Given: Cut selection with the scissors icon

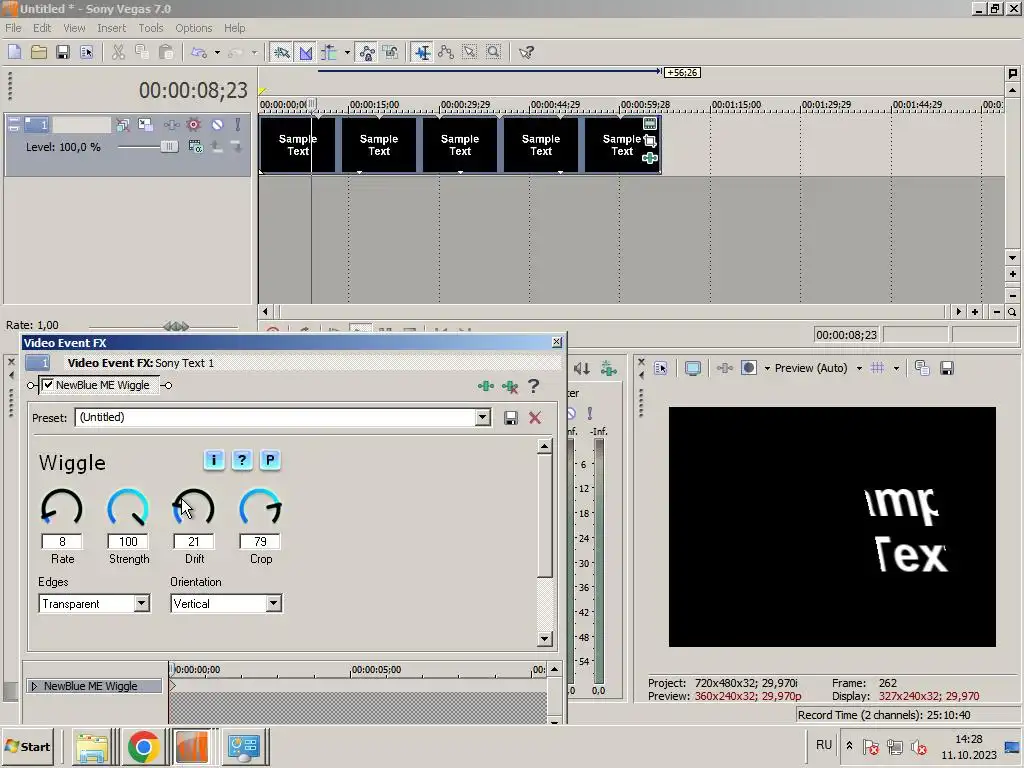Looking at the screenshot, I should tap(118, 52).
